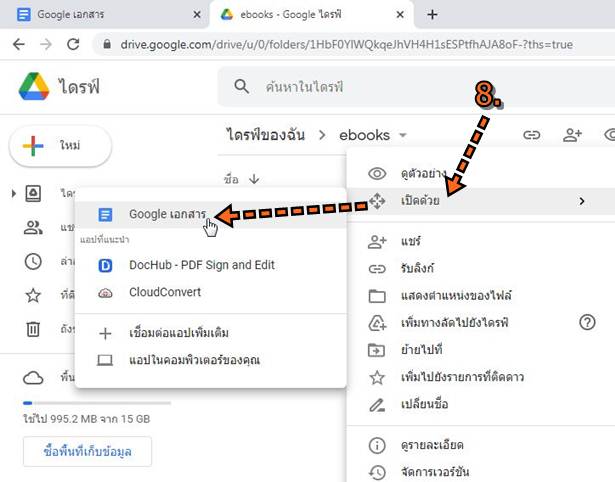The width and height of the screenshot is (615, 482).
Task: Select ย้ายไปที่ move to menu item
Action: pyautogui.click(x=481, y=350)
